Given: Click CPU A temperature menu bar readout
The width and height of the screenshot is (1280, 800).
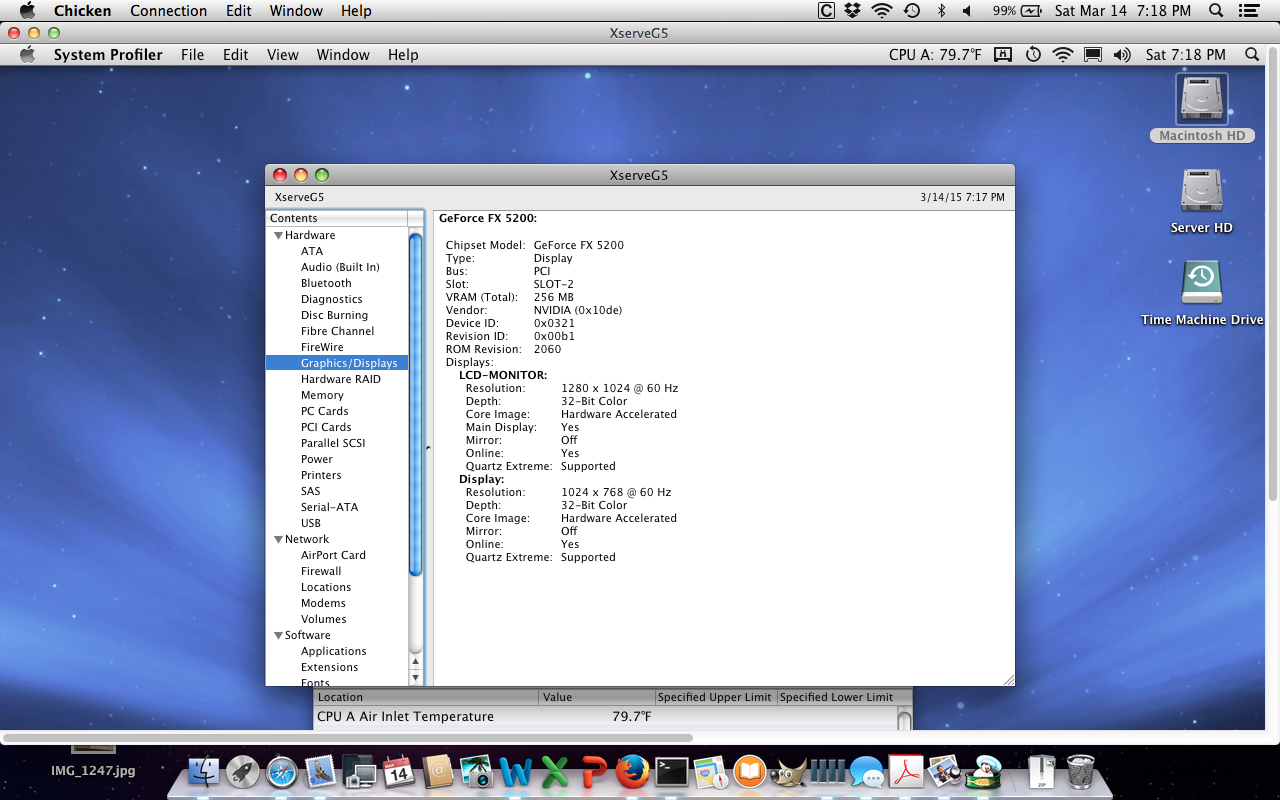Looking at the screenshot, I should click(x=935, y=55).
